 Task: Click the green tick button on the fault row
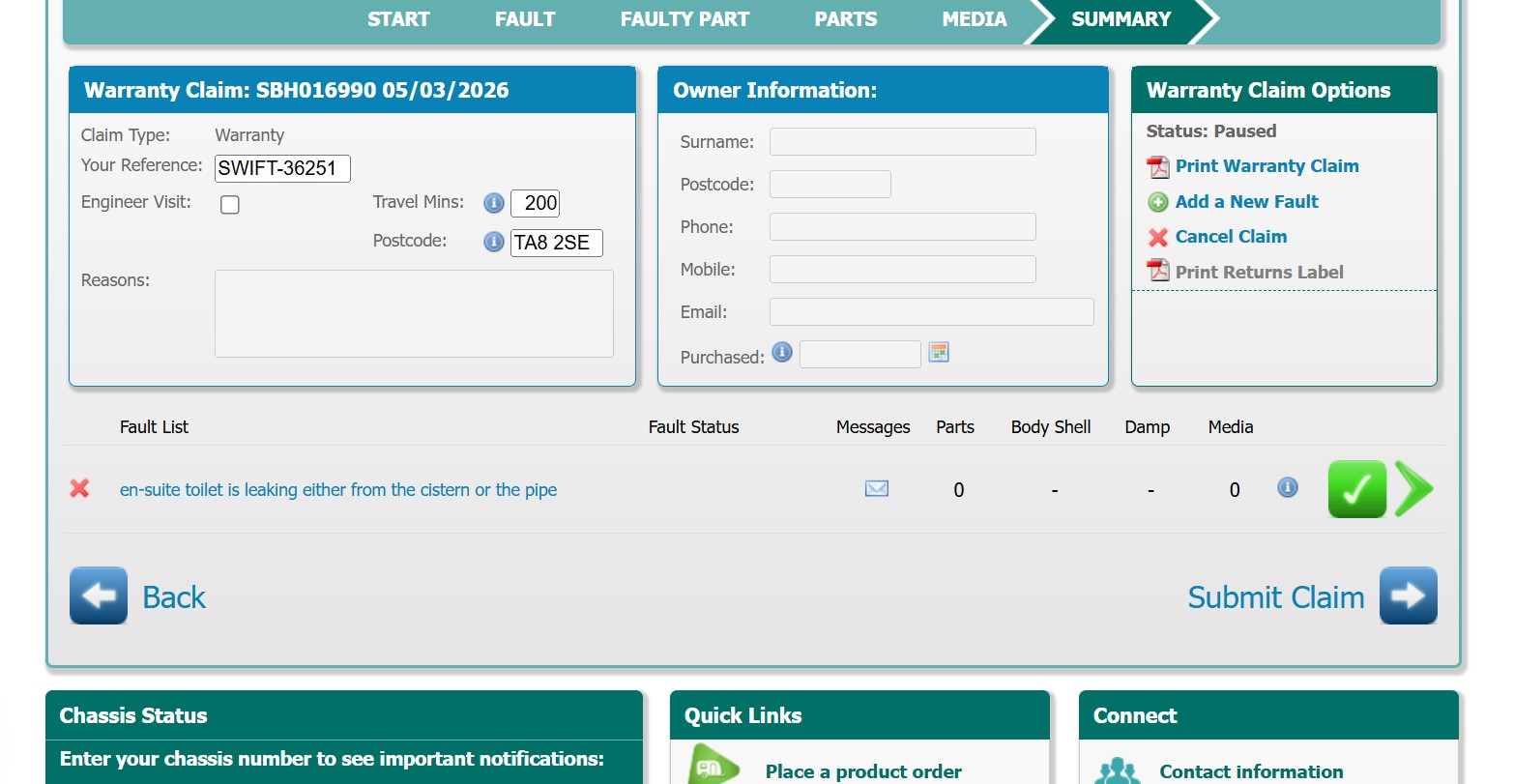click(1357, 489)
